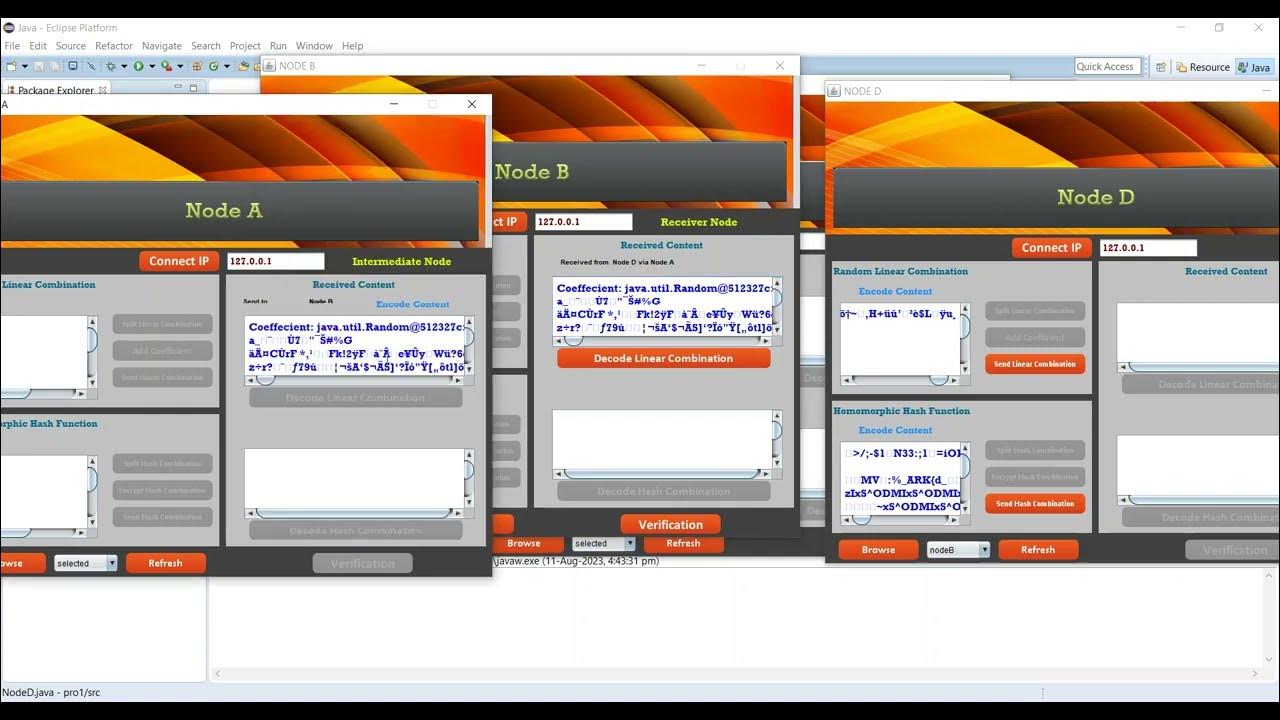Click the green Run toolbar icon
Screen dimensions: 1280x720
(x=139, y=66)
